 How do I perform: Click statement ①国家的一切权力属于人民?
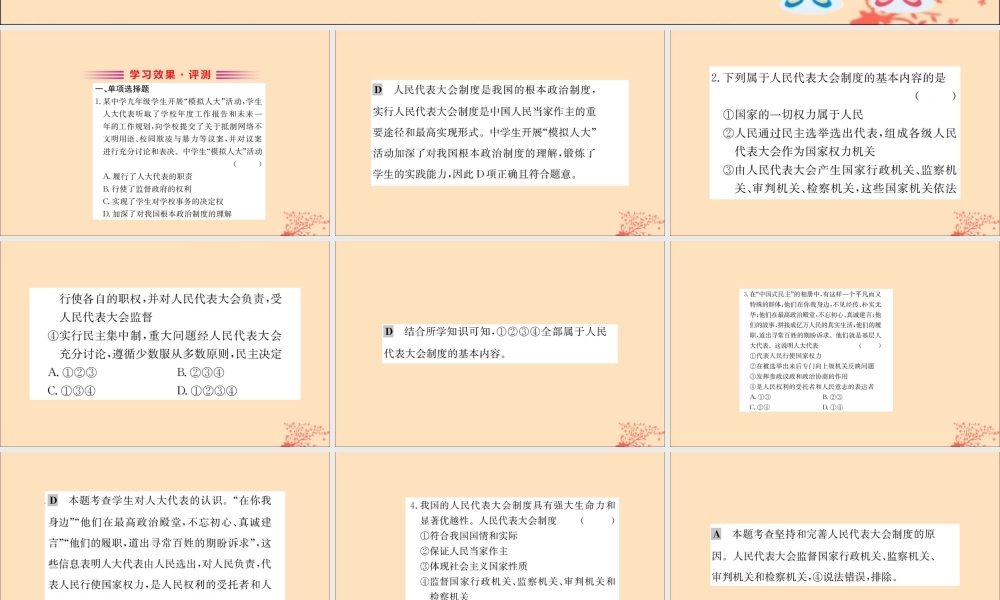click(x=793, y=115)
